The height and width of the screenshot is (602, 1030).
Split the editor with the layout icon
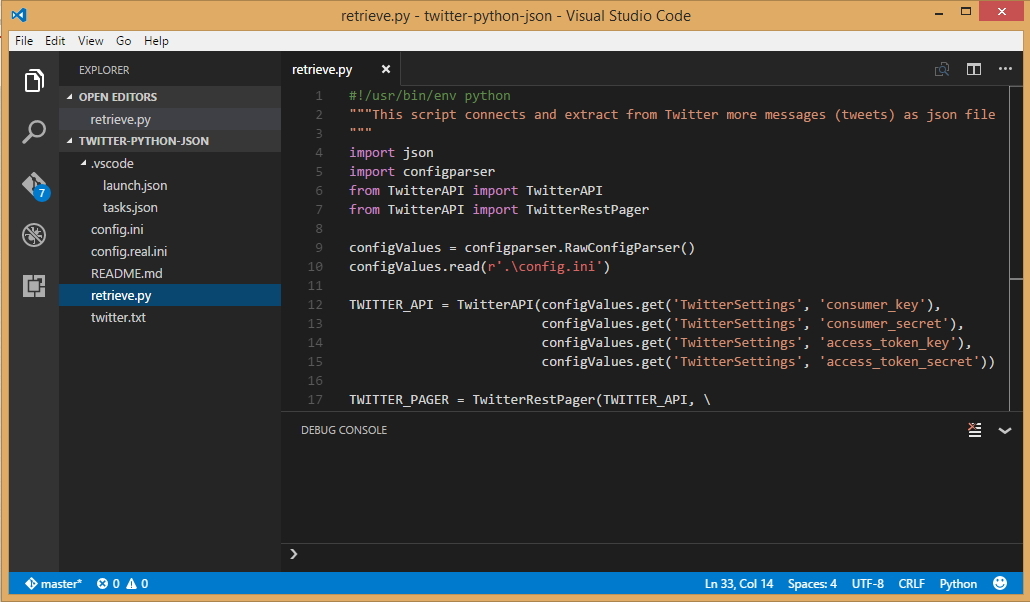[974, 69]
